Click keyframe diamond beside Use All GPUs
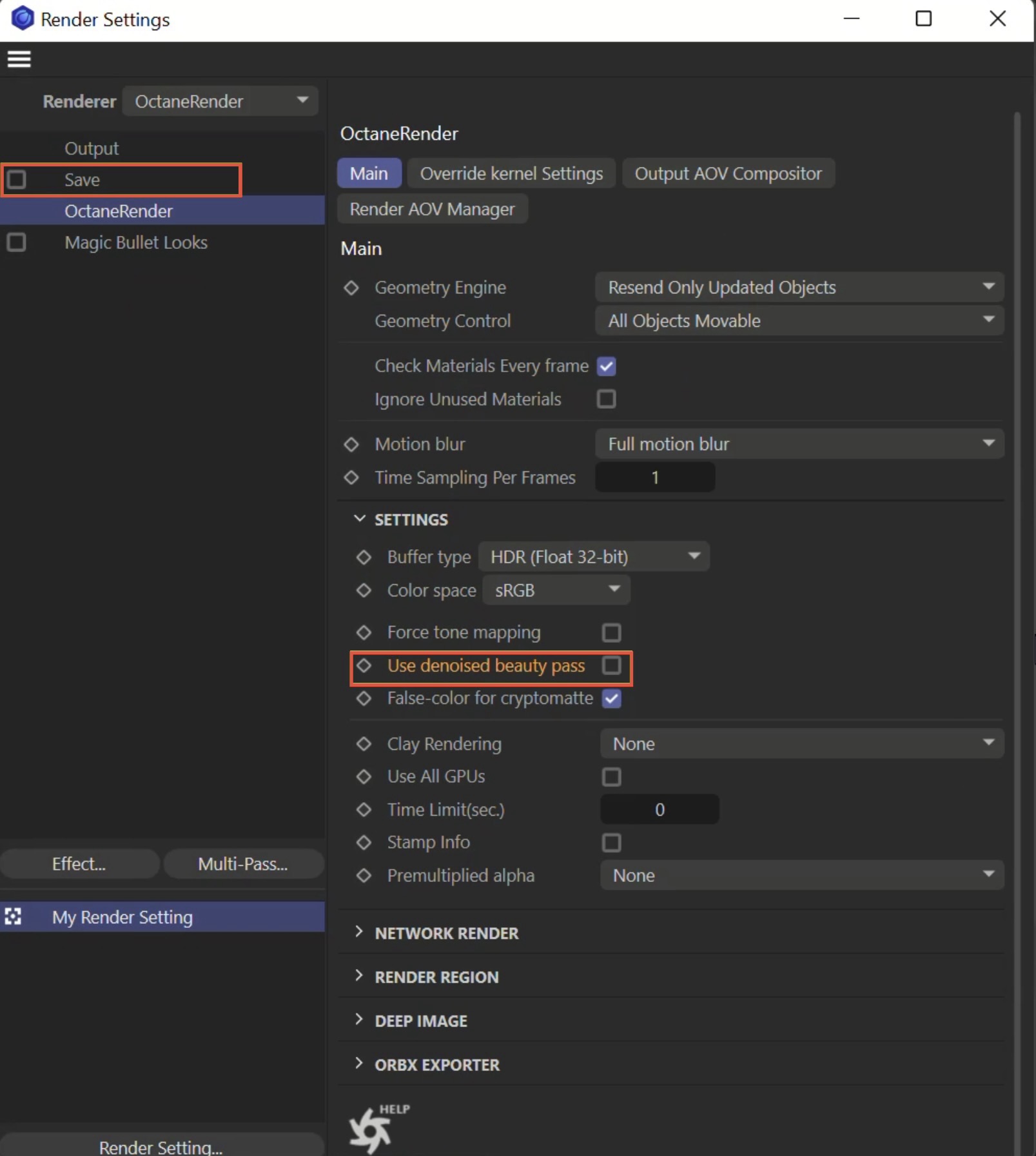The height and width of the screenshot is (1156, 1036). [364, 777]
